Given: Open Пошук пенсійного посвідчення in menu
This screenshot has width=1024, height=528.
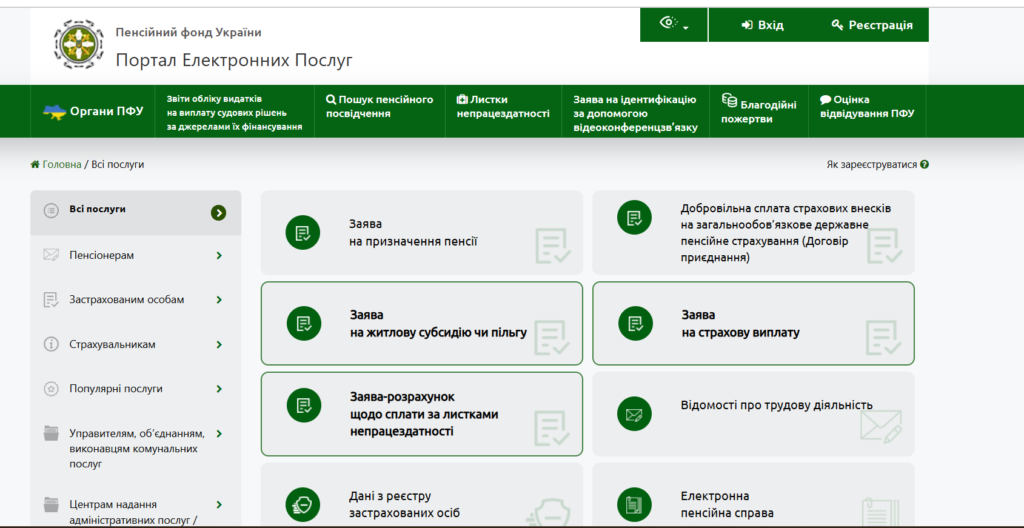Looking at the screenshot, I should tap(380, 106).
